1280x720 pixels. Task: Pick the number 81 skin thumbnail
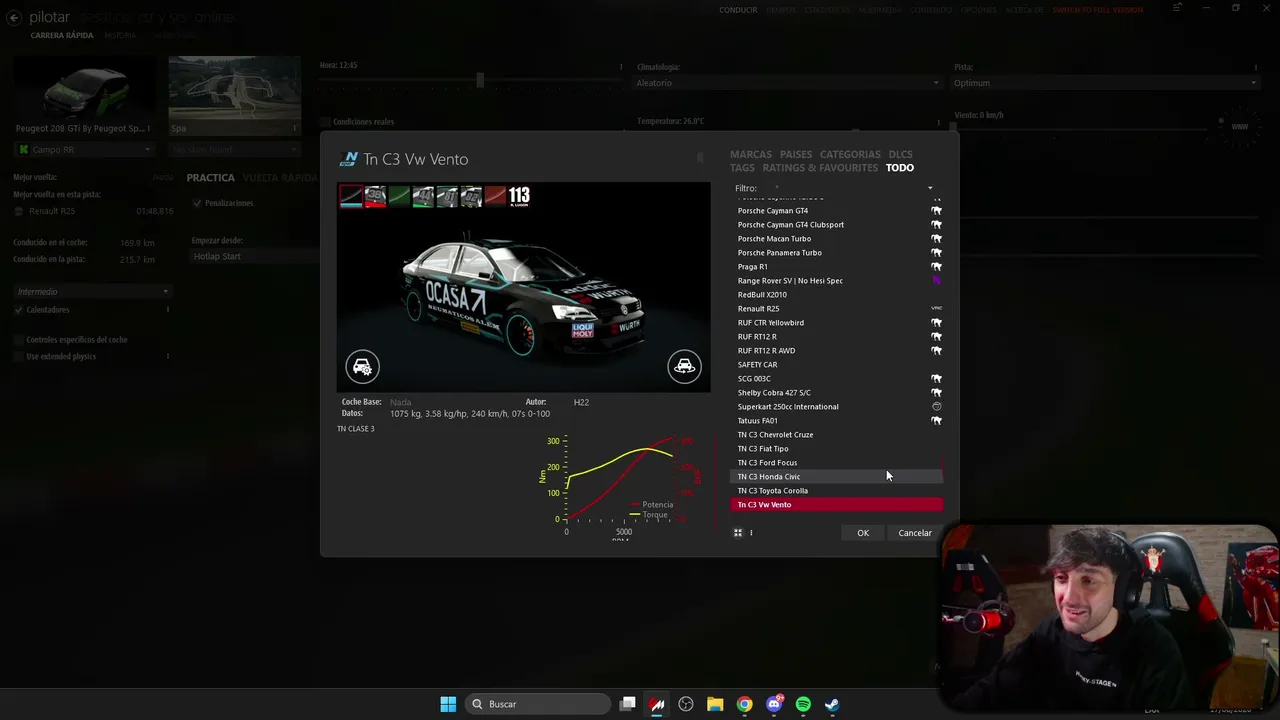(x=447, y=196)
